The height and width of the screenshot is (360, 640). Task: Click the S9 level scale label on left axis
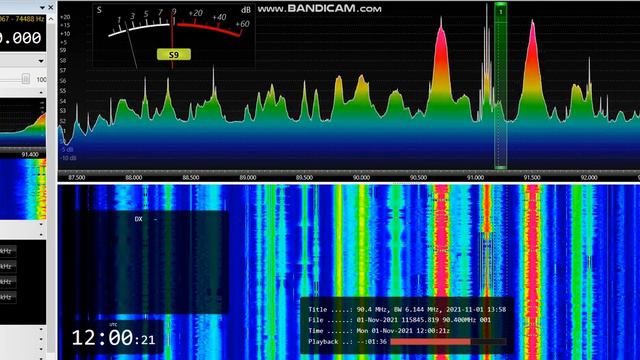(63, 50)
